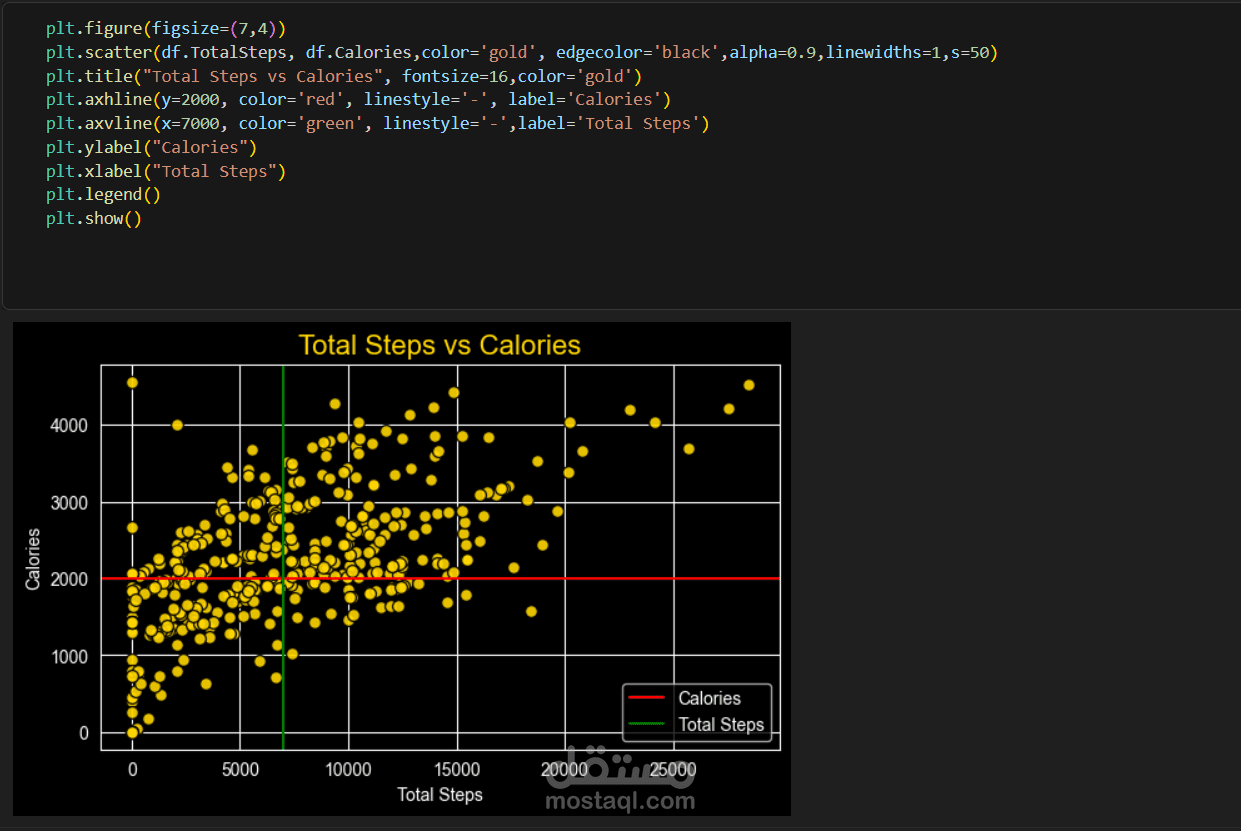Select the plt.show() statement
This screenshot has height=831, width=1241.
pos(94,218)
